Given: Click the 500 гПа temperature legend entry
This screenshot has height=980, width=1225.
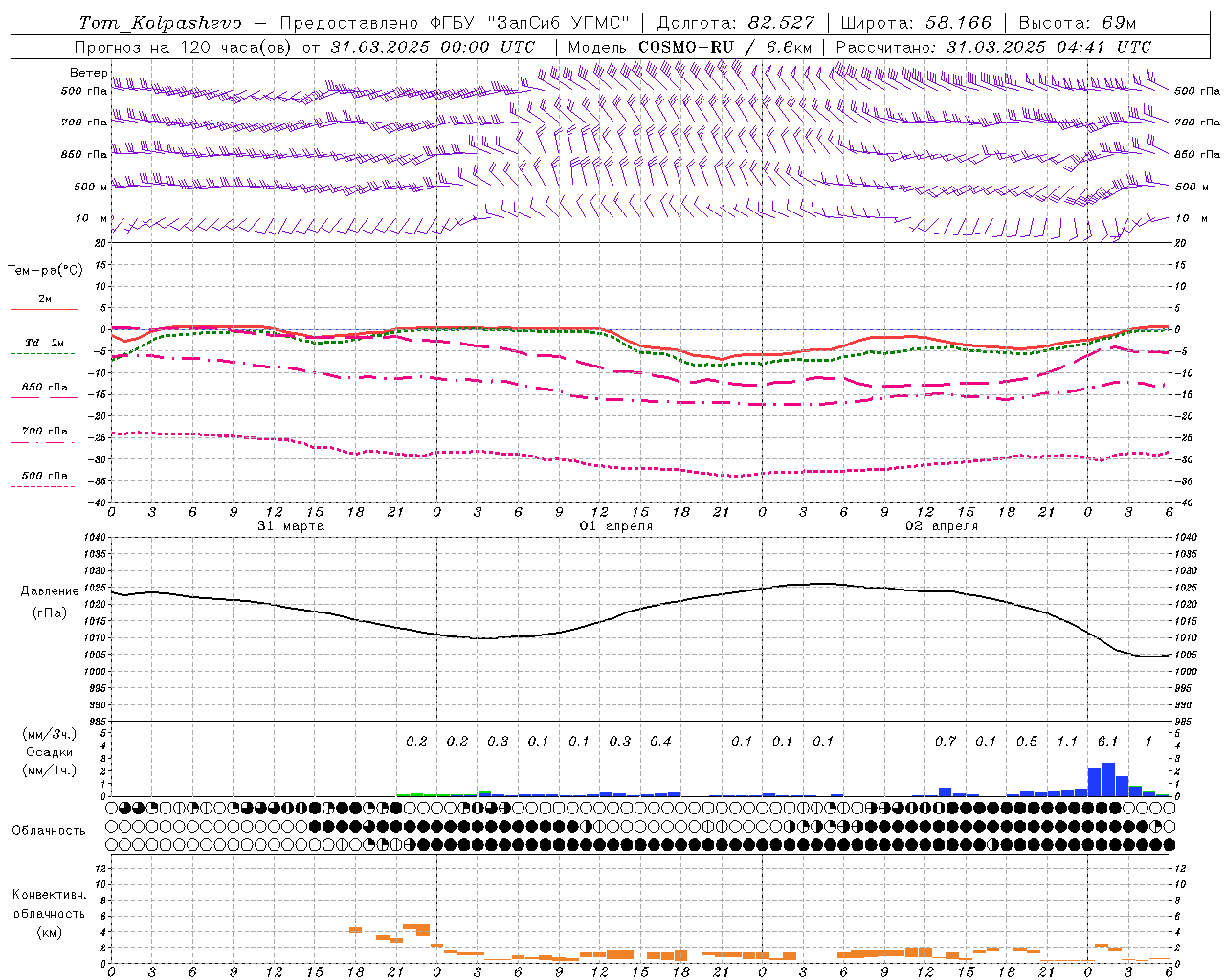Looking at the screenshot, I should (x=44, y=479).
